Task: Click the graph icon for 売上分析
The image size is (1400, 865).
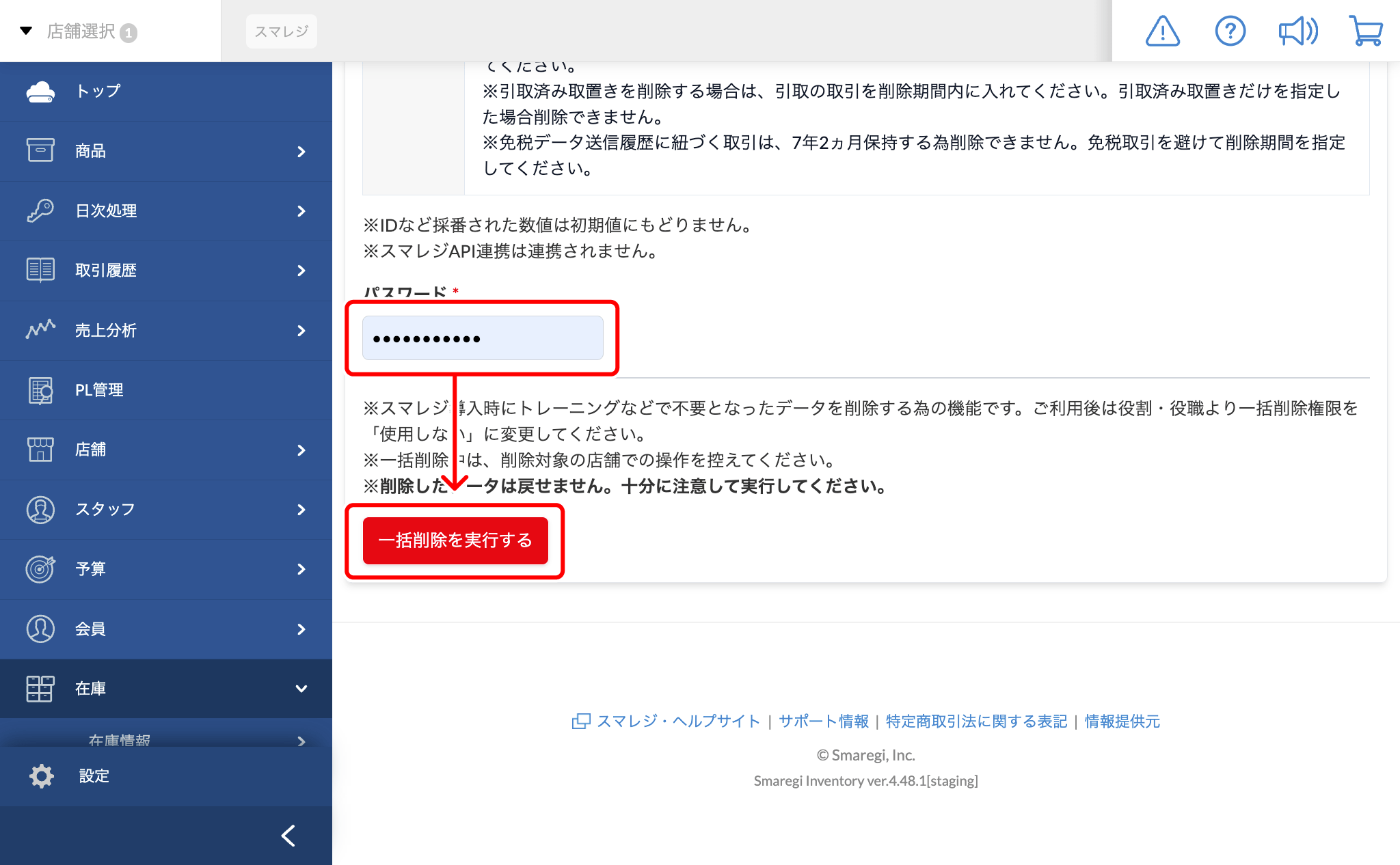Action: [40, 330]
